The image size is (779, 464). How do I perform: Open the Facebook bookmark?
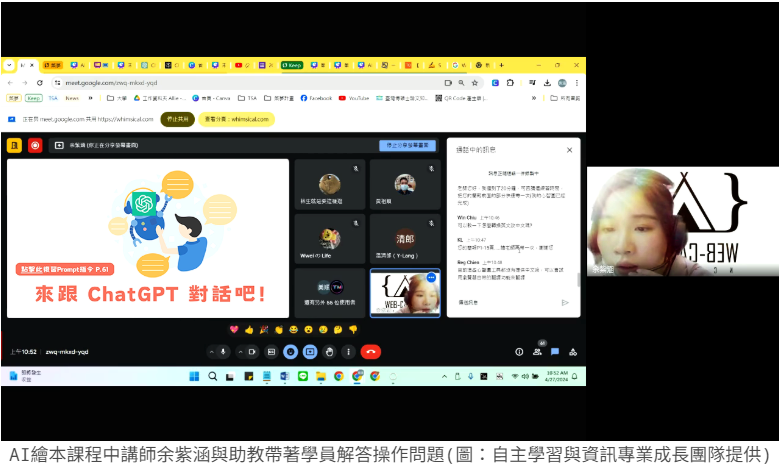[316, 98]
